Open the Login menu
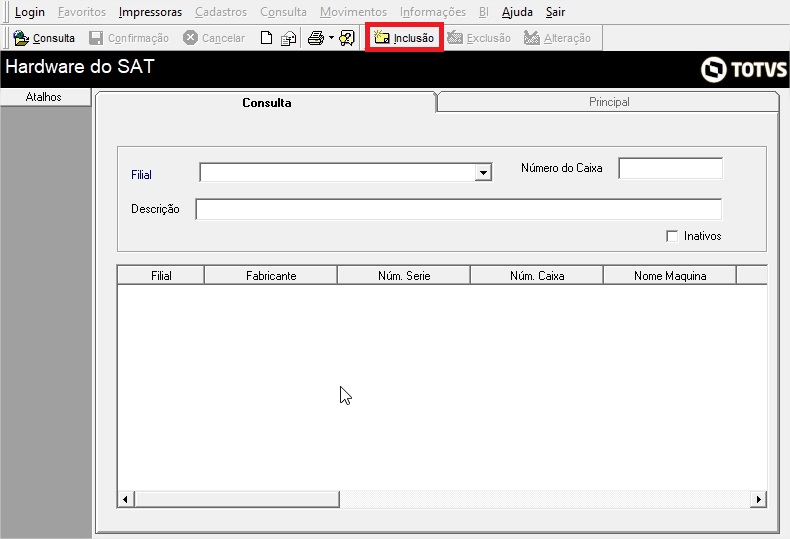Viewport: 790px width, 539px height. pyautogui.click(x=30, y=12)
